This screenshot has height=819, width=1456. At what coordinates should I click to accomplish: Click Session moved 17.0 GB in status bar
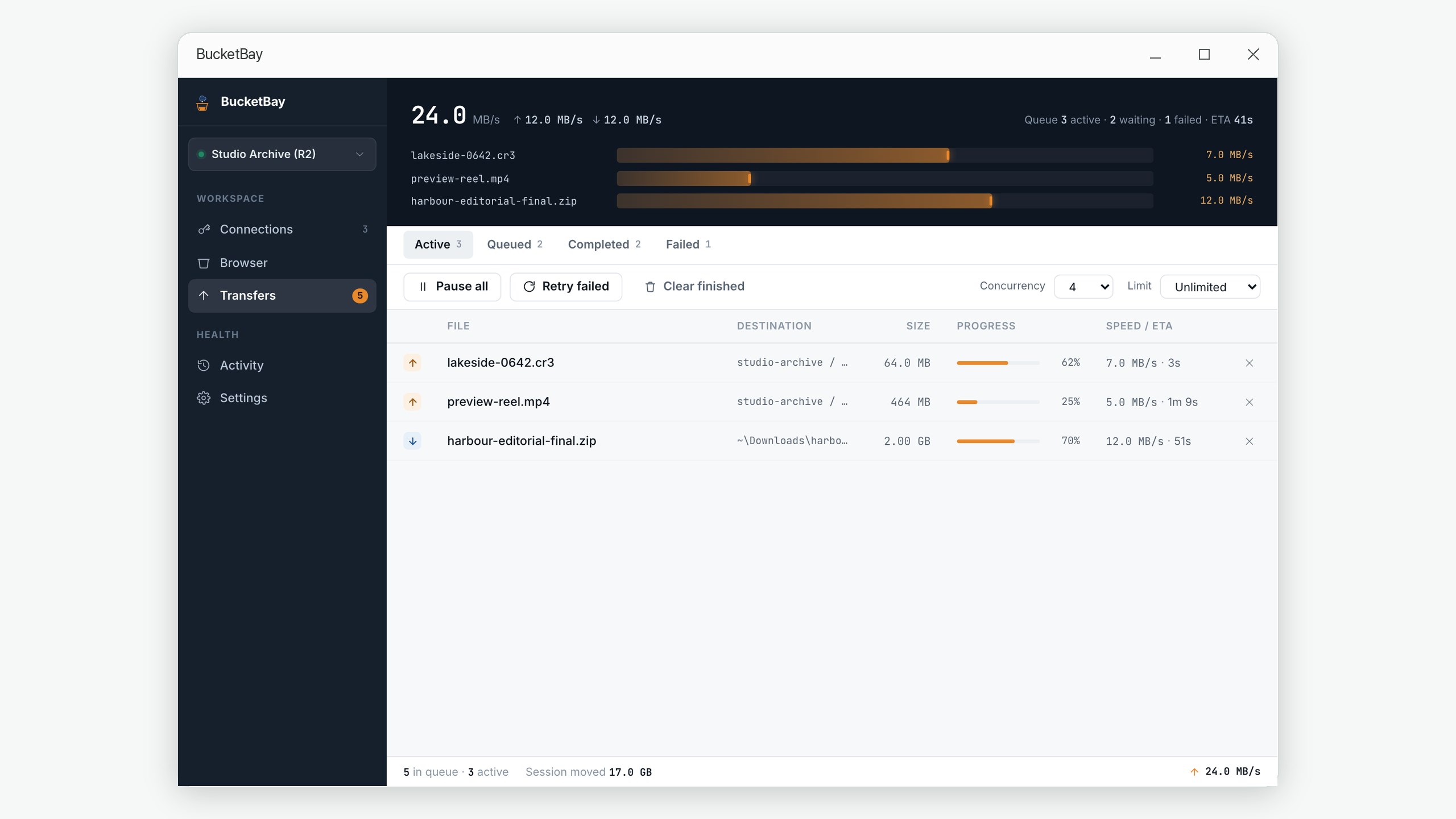[x=589, y=772]
